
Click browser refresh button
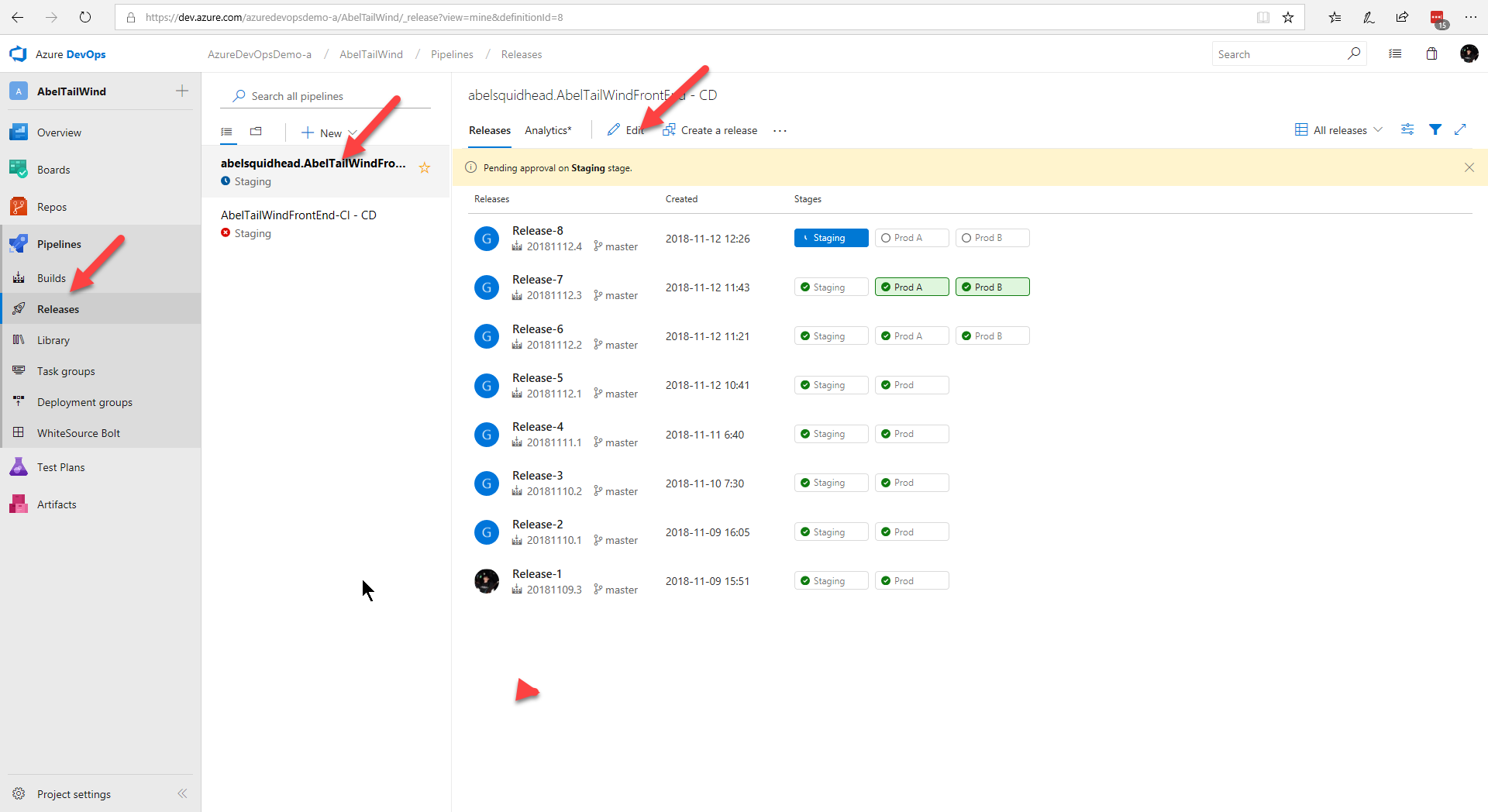(x=85, y=17)
